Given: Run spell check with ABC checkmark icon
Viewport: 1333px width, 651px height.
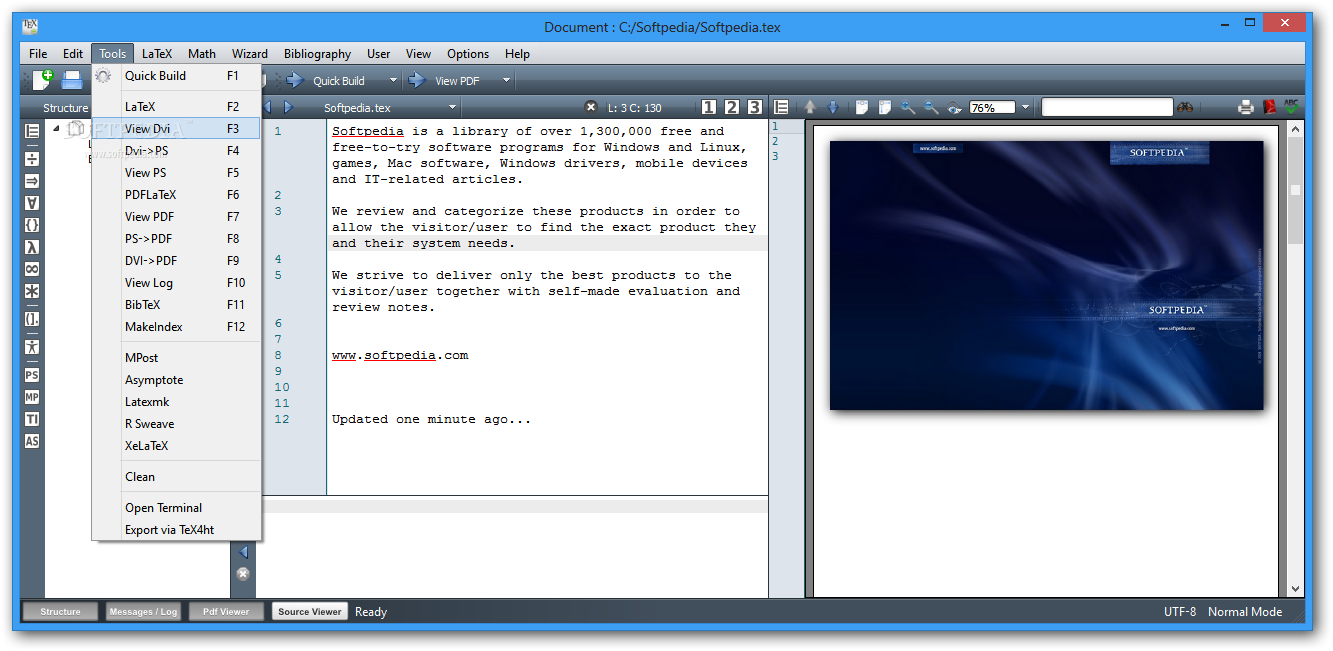Looking at the screenshot, I should 1291,107.
